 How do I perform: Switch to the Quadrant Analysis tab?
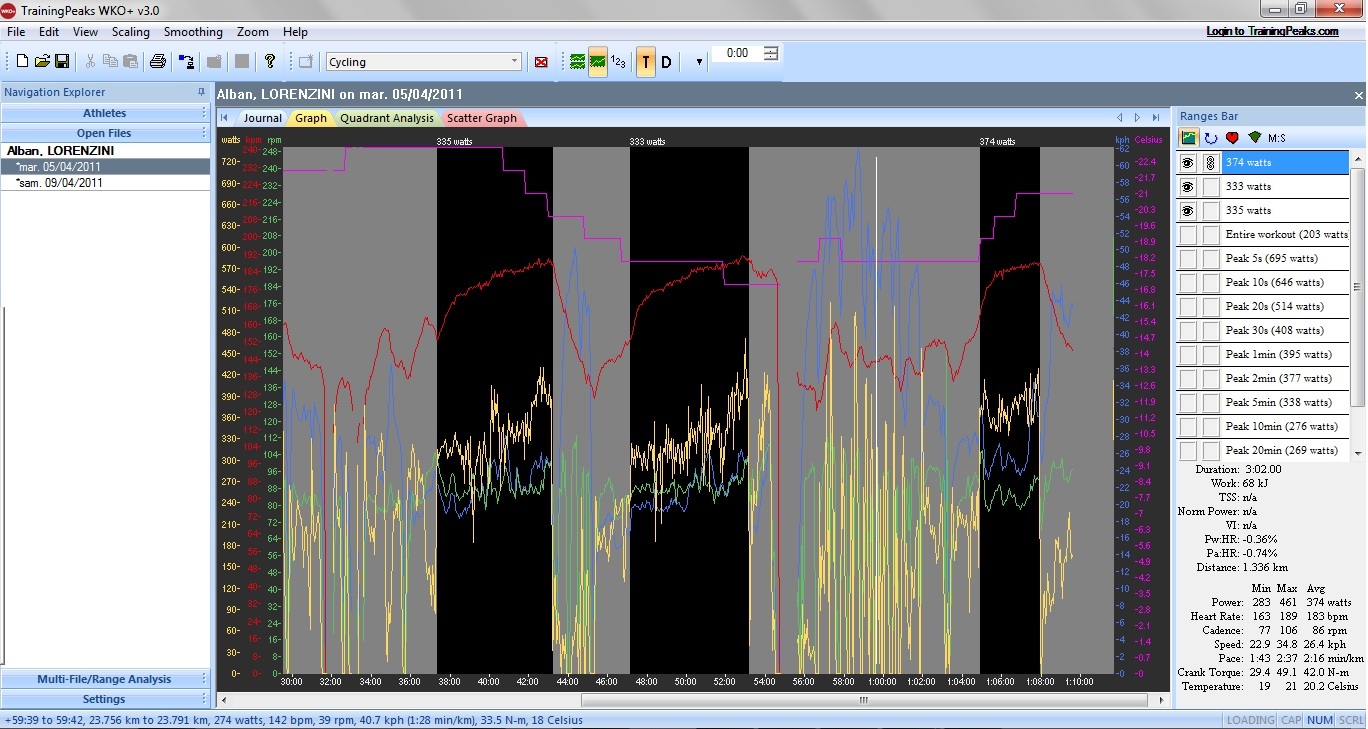(387, 118)
